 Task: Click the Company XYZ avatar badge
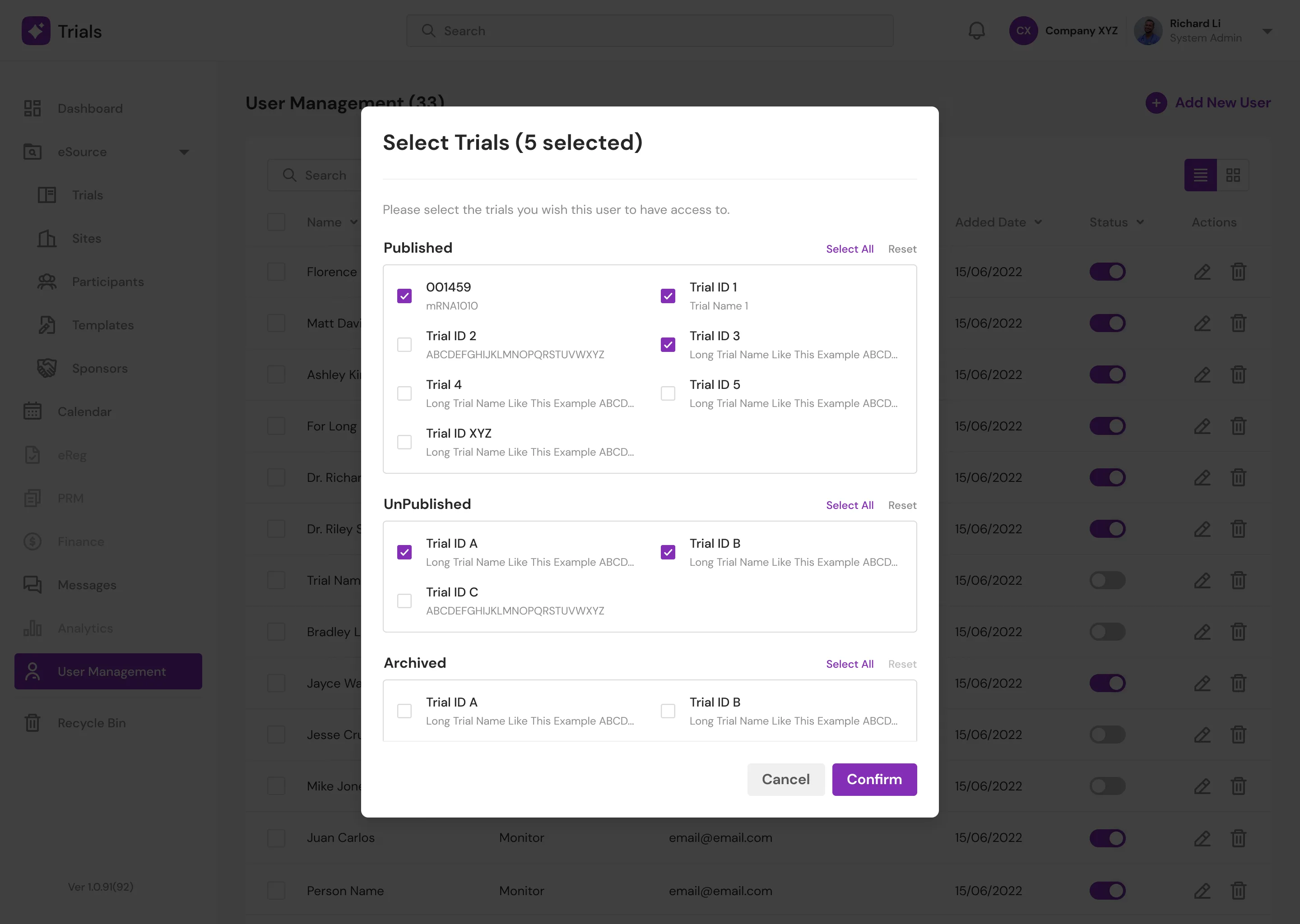coord(1023,31)
